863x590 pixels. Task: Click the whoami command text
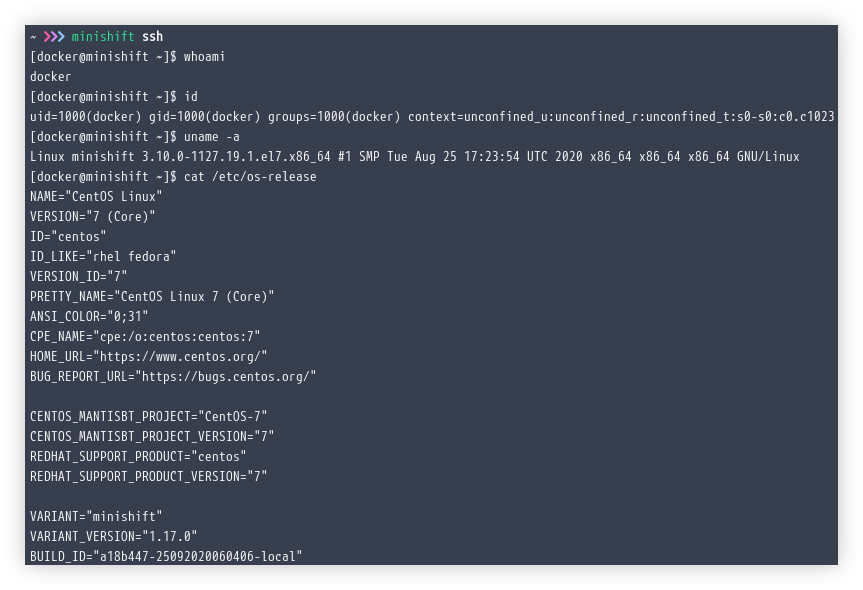click(204, 57)
